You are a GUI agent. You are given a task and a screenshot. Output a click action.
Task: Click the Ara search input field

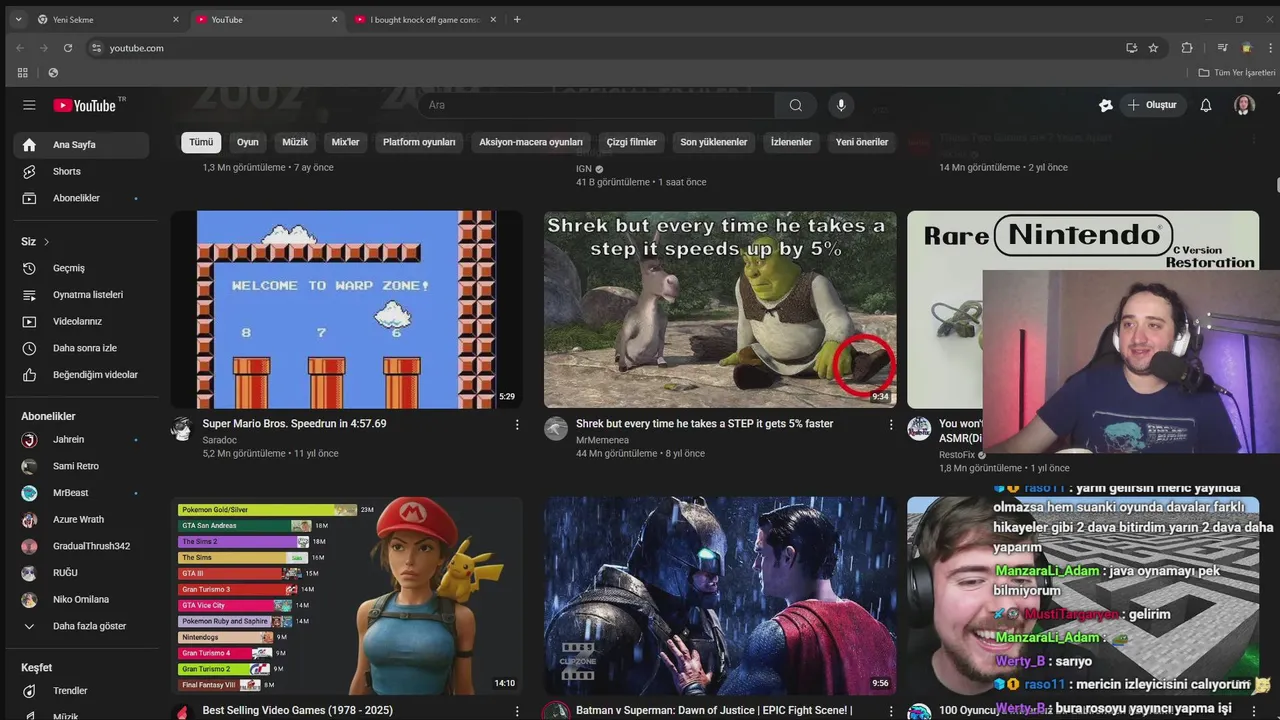point(595,105)
